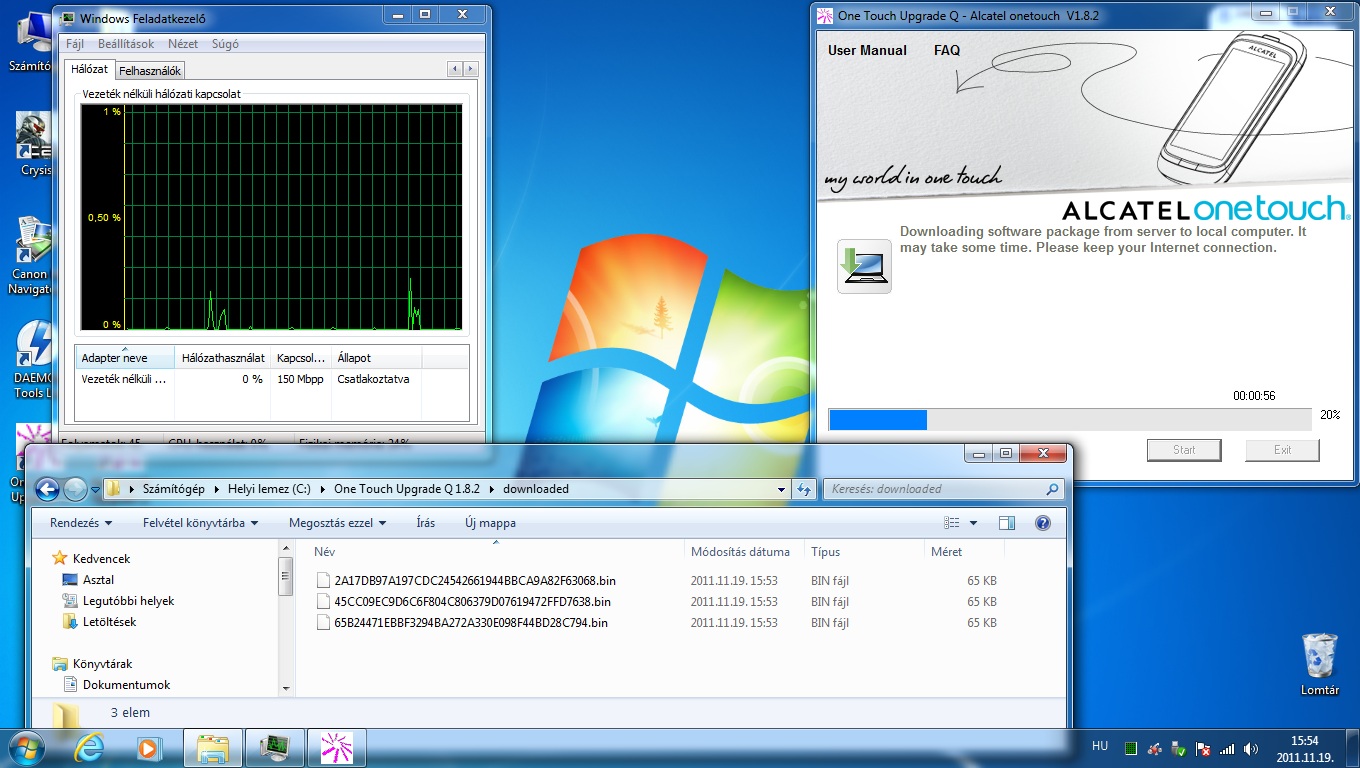
Task: Sort files by Név column header
Action: (x=495, y=552)
